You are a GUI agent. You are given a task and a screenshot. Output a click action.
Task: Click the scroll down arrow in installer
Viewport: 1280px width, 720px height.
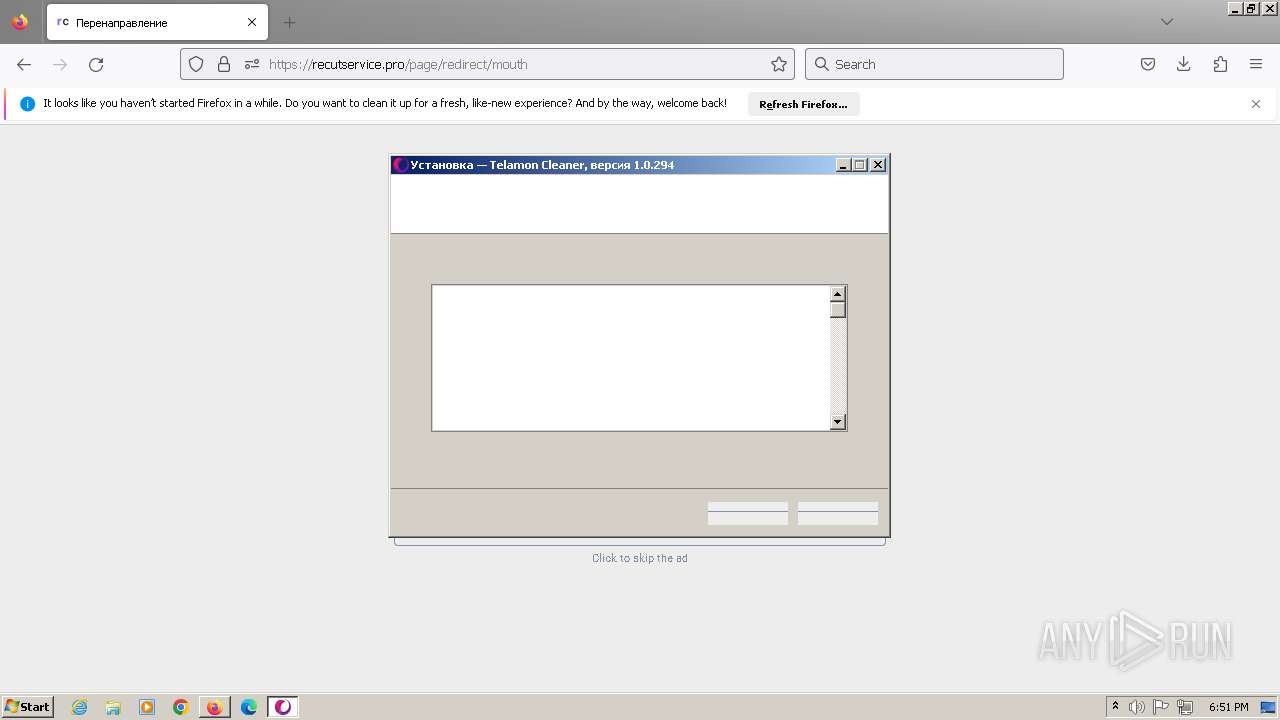[x=838, y=422]
